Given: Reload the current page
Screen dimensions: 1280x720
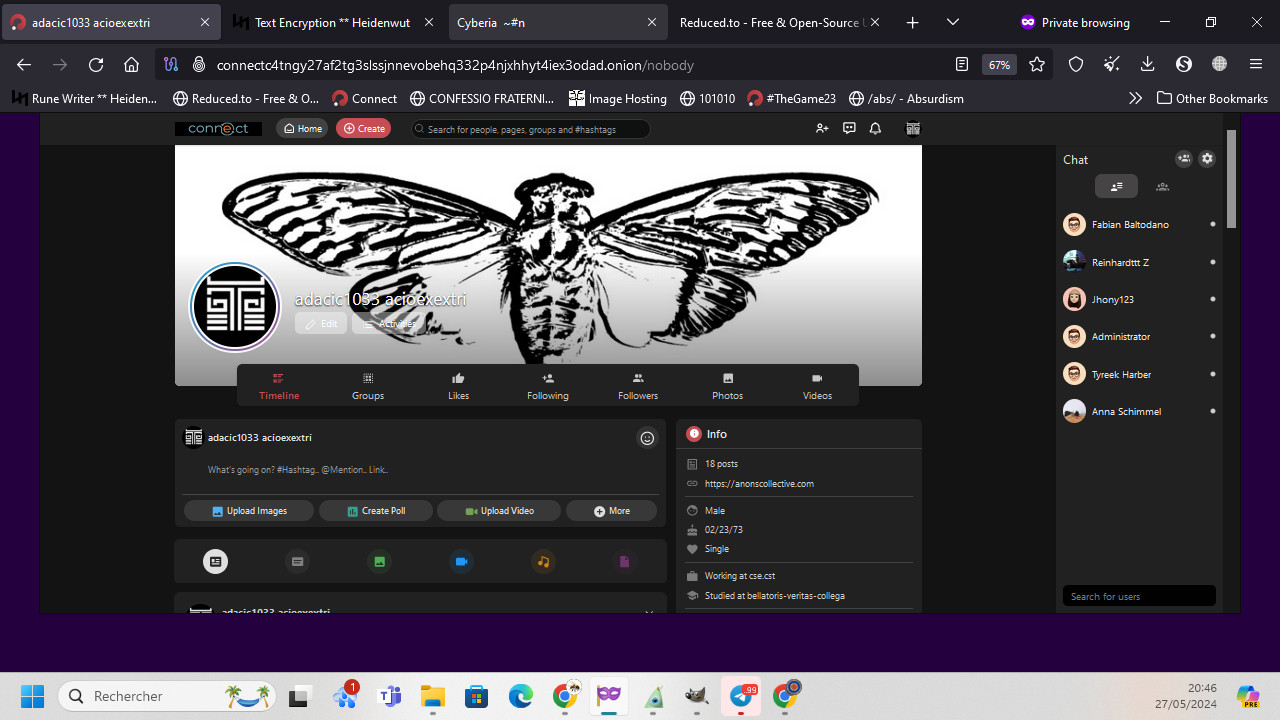Looking at the screenshot, I should 96,64.
